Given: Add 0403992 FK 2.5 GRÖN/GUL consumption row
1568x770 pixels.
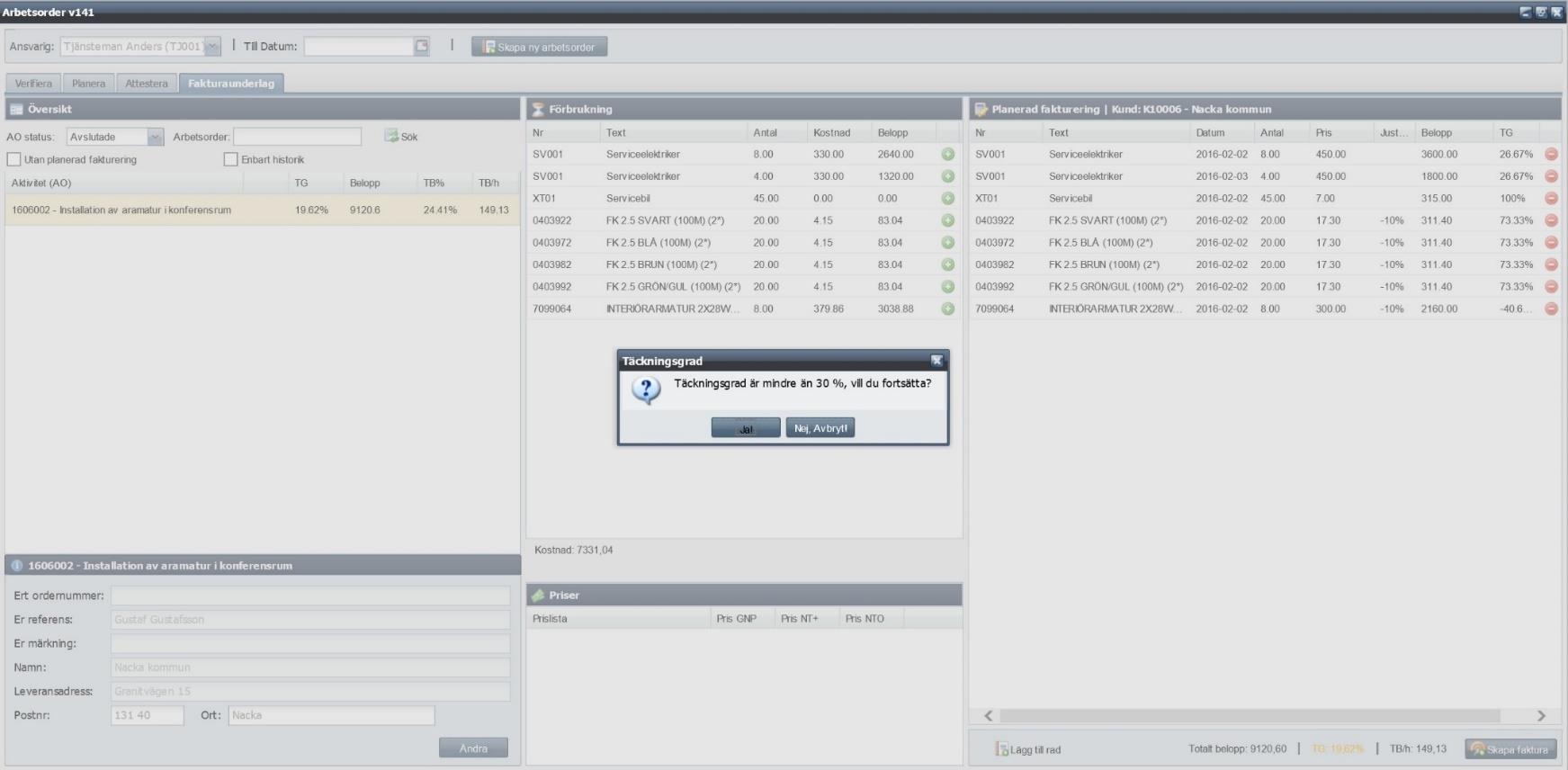Looking at the screenshot, I should pos(947,286).
